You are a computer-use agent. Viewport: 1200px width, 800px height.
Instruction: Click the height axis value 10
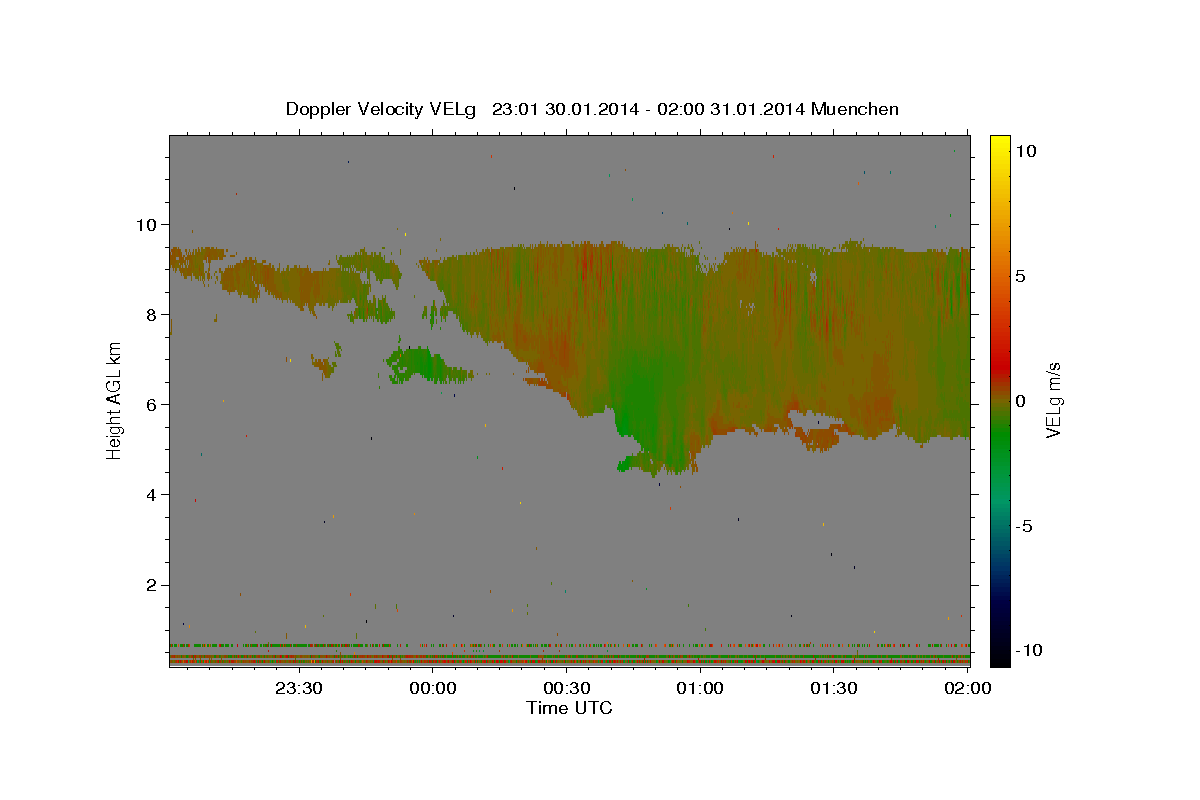pos(149,224)
